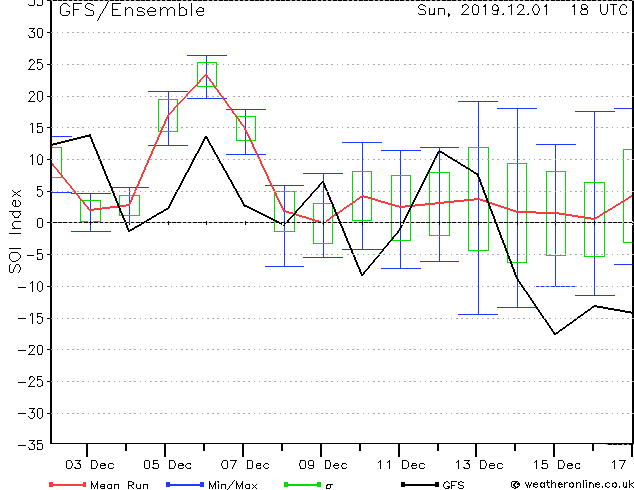Click the bottom whisker cap on 13 Dec
634x490 pixels.
pos(478,315)
